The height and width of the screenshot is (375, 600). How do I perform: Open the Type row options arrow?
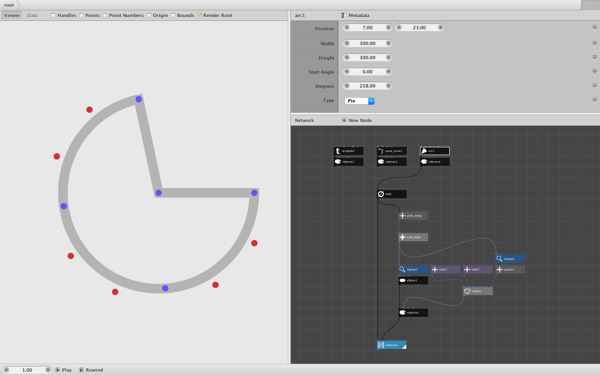pos(594,100)
